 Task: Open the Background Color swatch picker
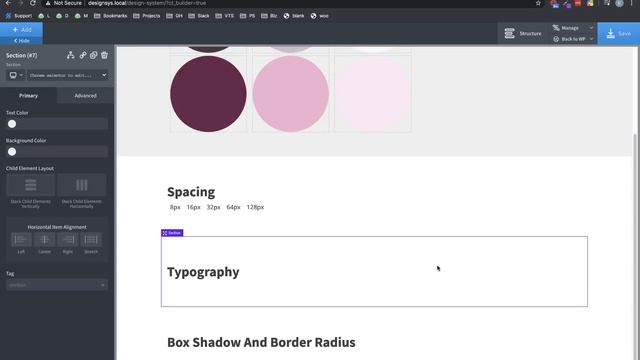click(12, 152)
